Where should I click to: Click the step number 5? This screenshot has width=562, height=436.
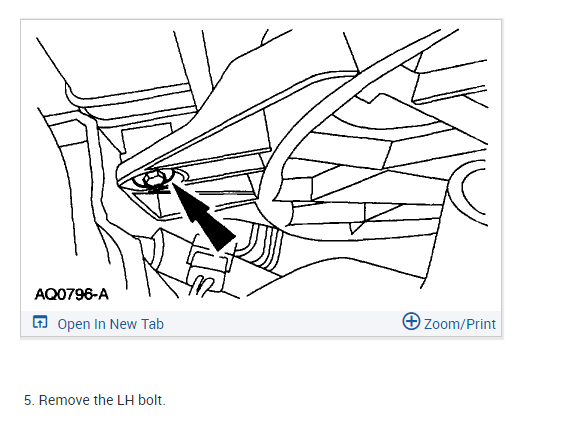pyautogui.click(x=29, y=400)
